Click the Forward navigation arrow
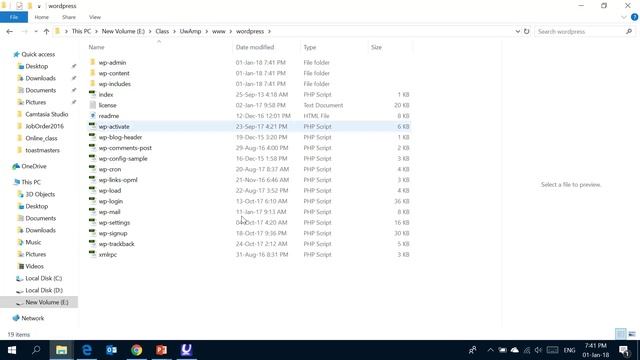The image size is (640, 360). pos(24,31)
